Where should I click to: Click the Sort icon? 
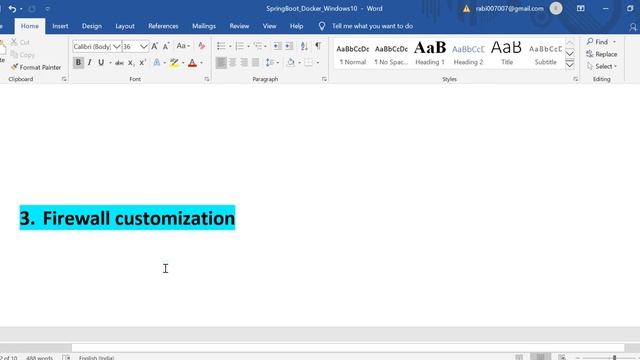point(304,46)
